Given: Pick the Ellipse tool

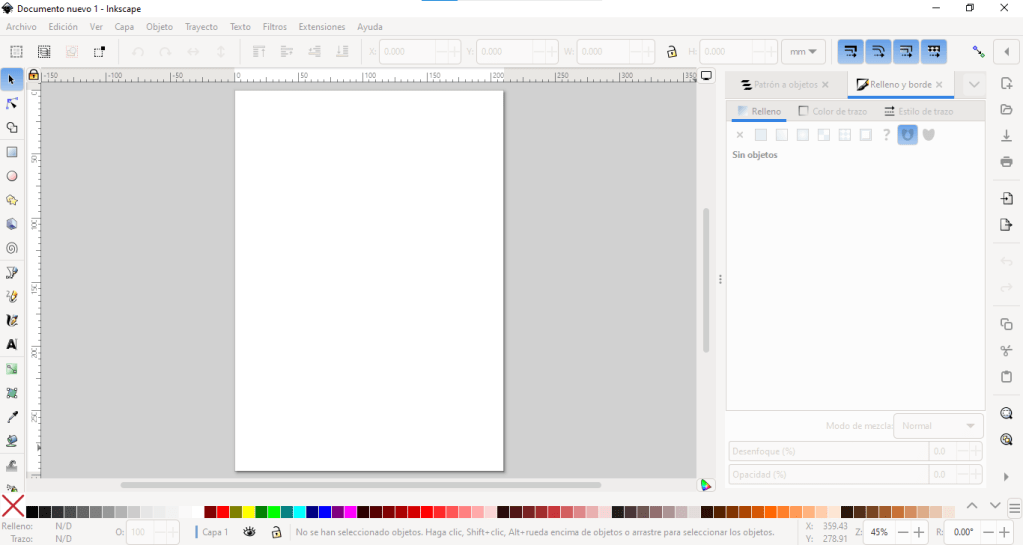Looking at the screenshot, I should click(x=12, y=176).
